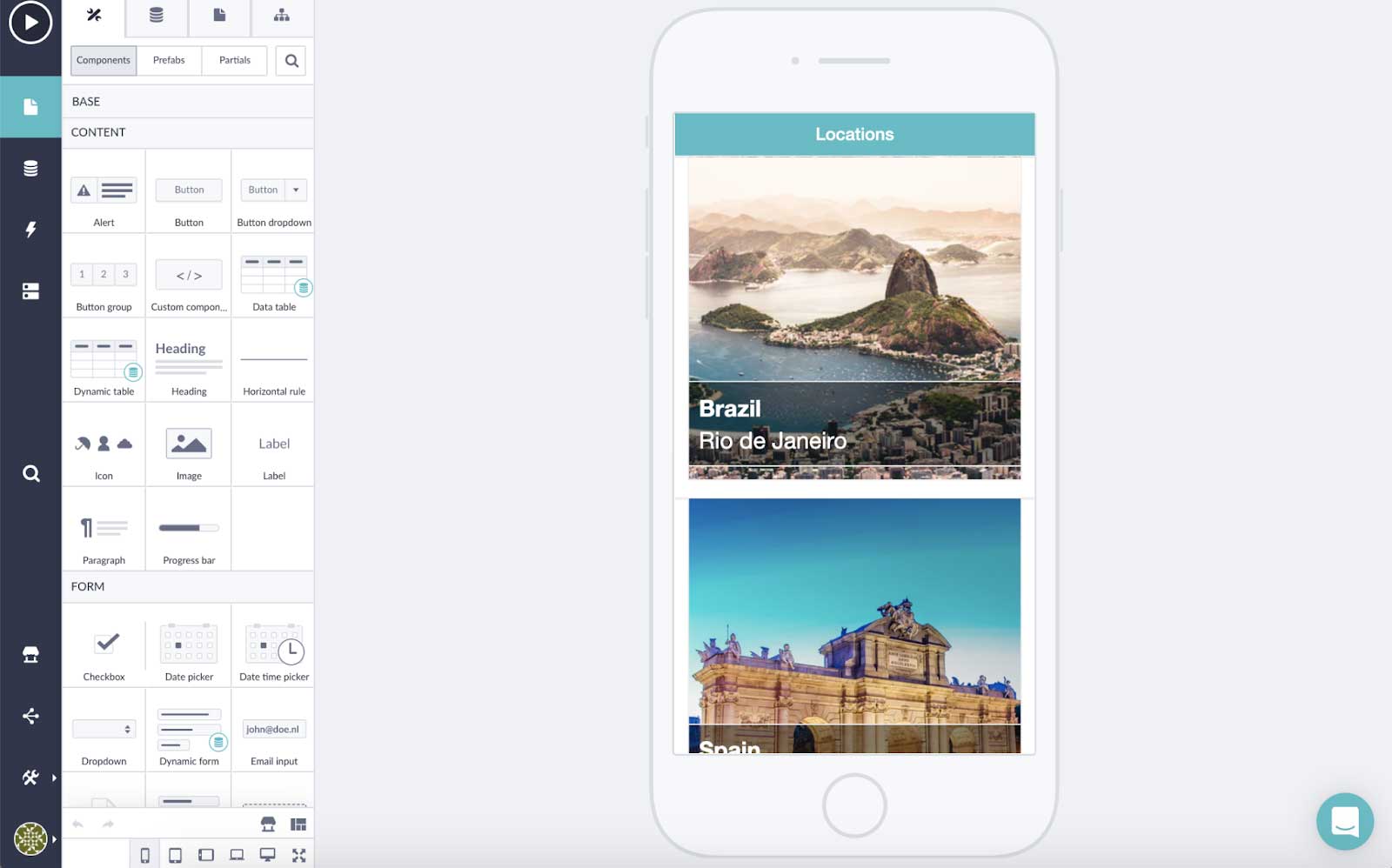Image resolution: width=1392 pixels, height=868 pixels.
Task: Select the component tree hierarchy tab
Action: (x=282, y=16)
